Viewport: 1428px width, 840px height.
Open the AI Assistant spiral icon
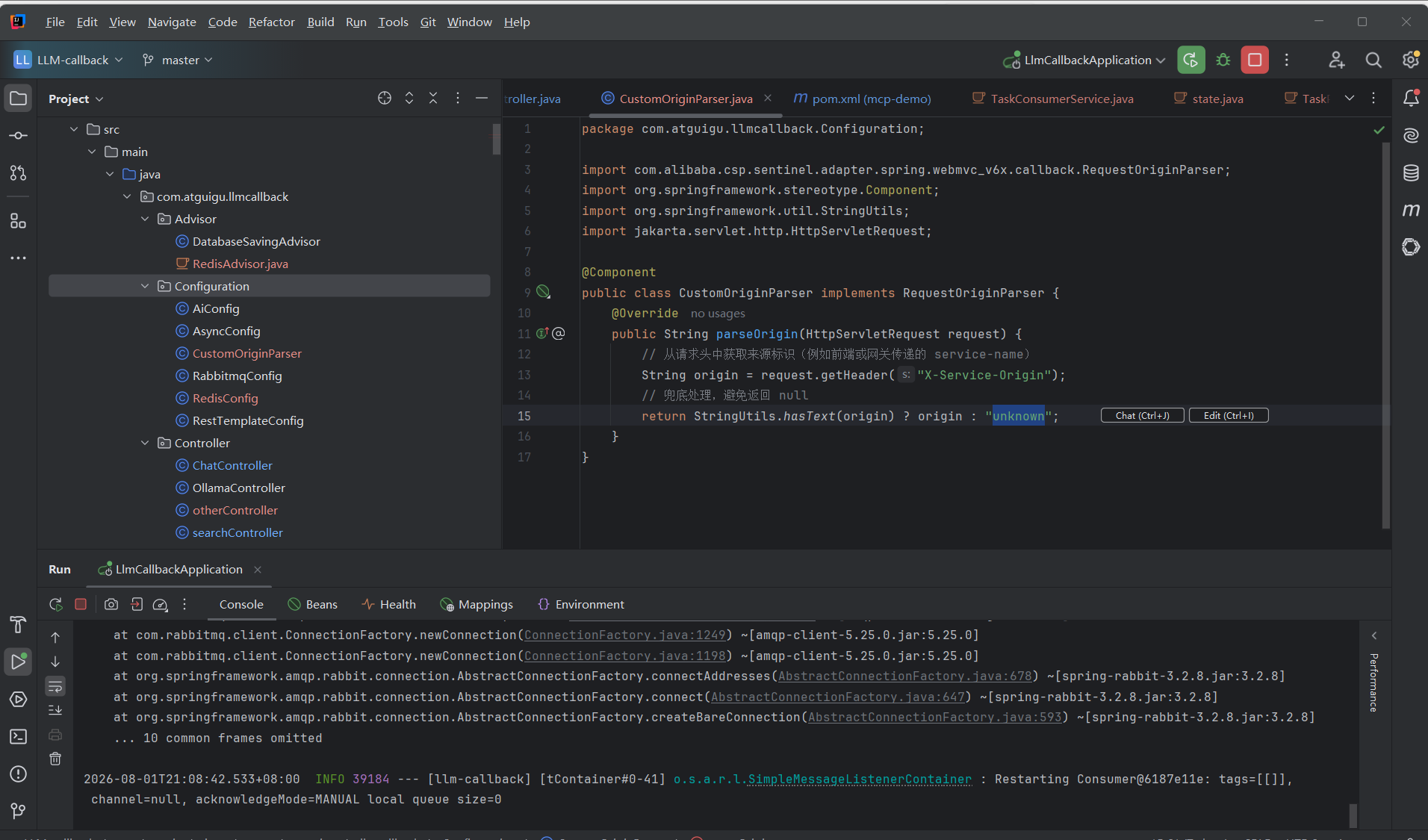coord(1411,135)
